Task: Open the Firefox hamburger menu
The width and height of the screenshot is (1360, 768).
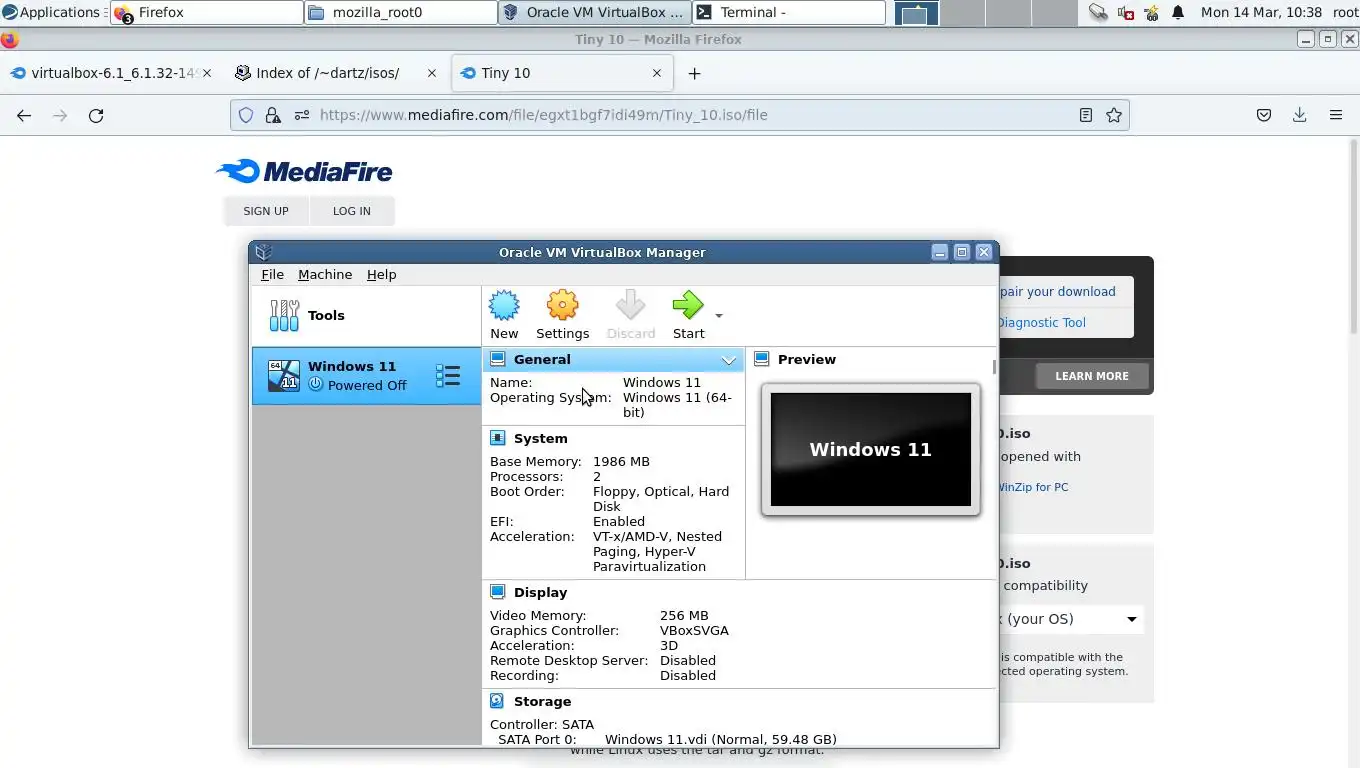Action: 1336,115
